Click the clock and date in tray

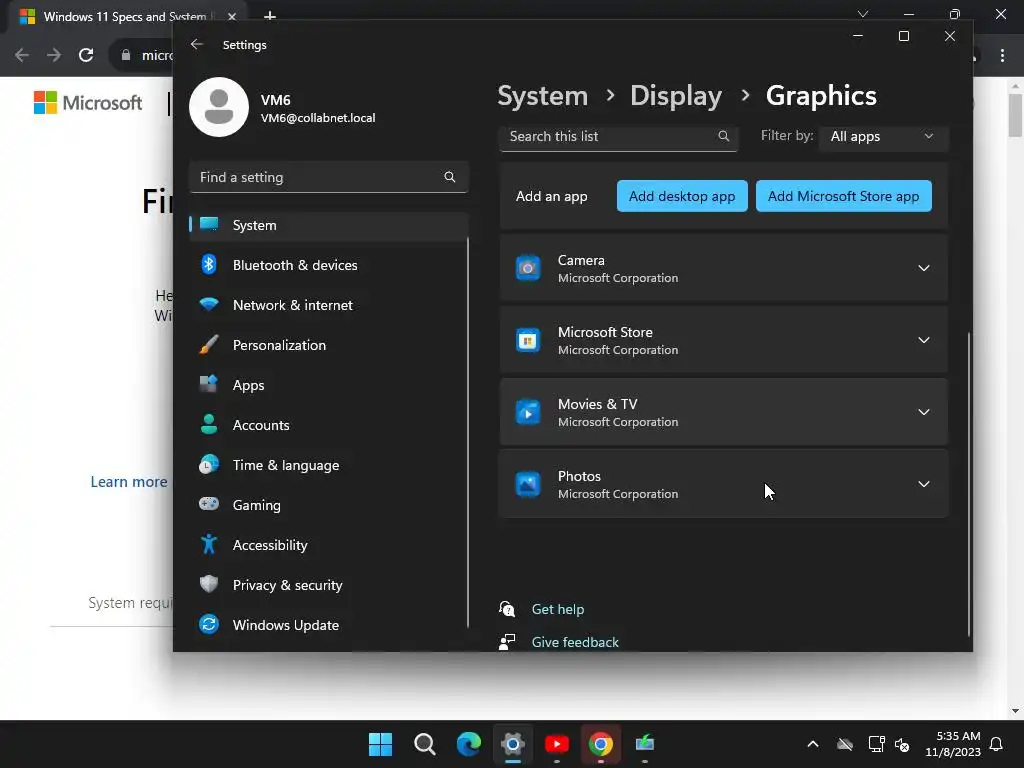click(x=952, y=744)
